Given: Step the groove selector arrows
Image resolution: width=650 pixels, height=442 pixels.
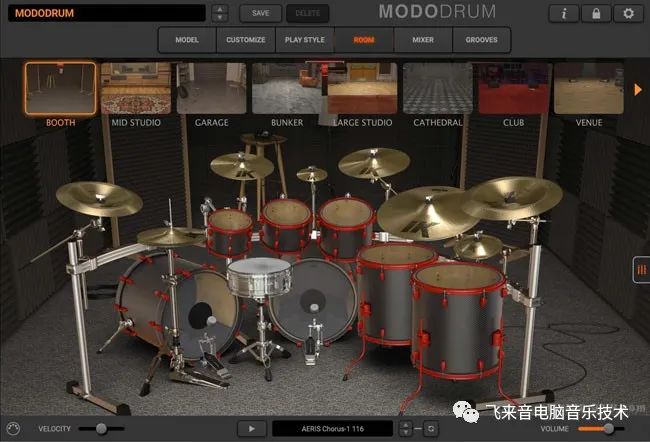Looking at the screenshot, I should pos(405,429).
